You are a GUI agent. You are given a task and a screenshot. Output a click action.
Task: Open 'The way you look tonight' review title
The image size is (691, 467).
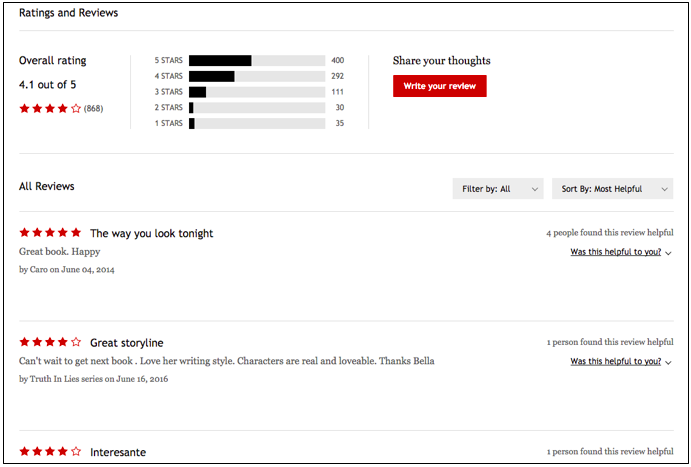click(x=151, y=233)
